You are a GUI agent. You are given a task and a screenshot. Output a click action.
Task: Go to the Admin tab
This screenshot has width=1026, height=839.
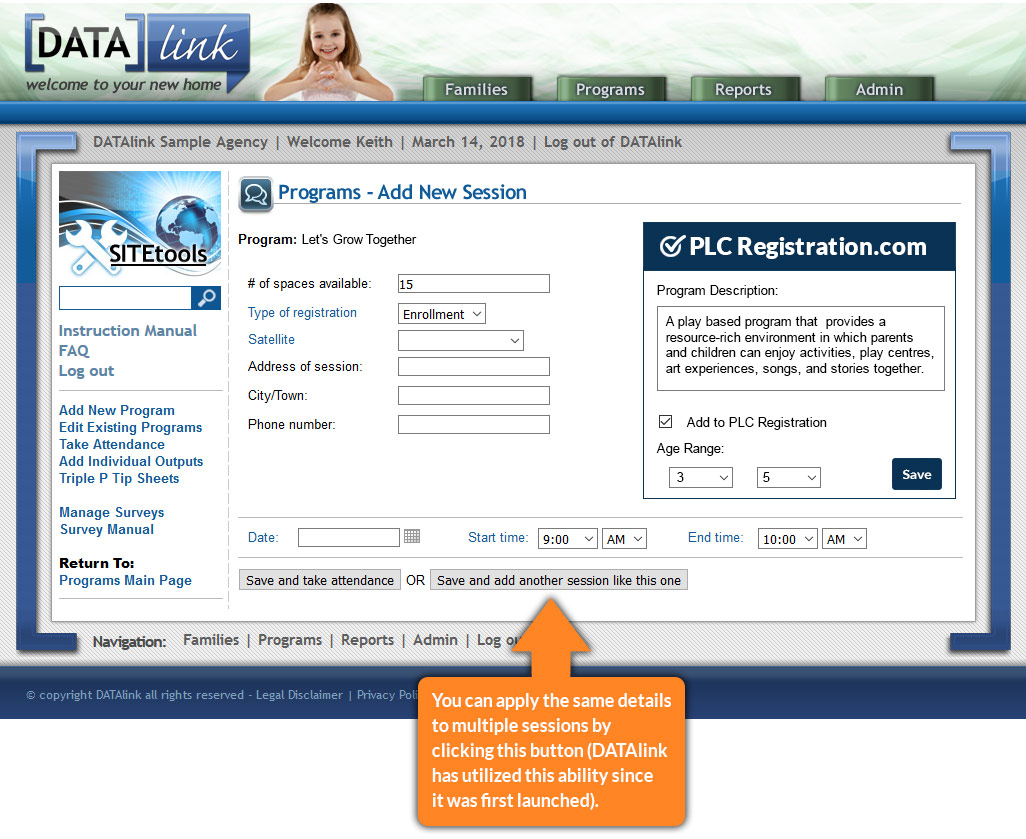pos(879,89)
